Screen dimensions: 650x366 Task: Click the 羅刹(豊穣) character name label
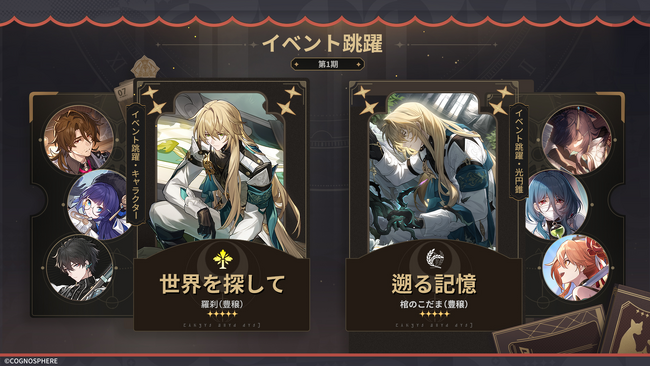tap(222, 304)
